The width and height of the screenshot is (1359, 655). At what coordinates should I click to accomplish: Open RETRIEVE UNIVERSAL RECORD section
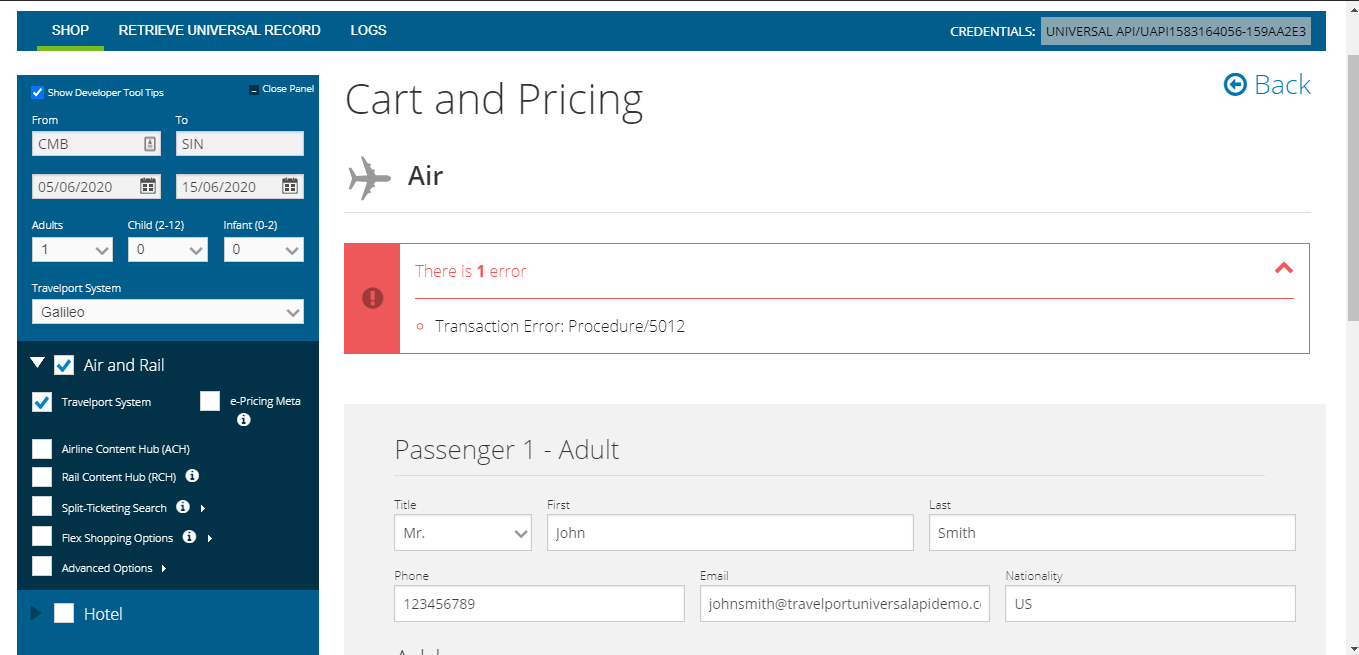219,30
